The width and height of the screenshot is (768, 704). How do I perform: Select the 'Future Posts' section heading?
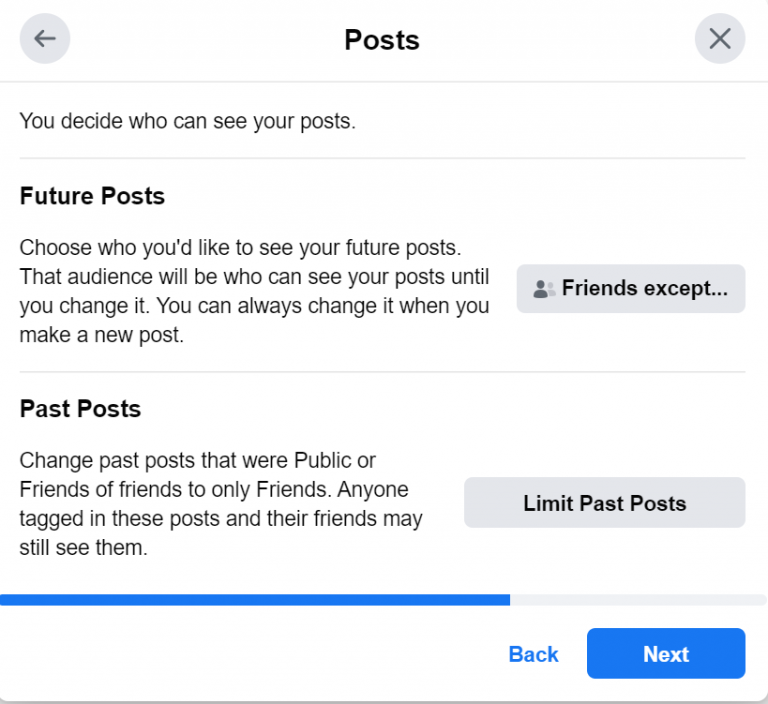tap(92, 196)
